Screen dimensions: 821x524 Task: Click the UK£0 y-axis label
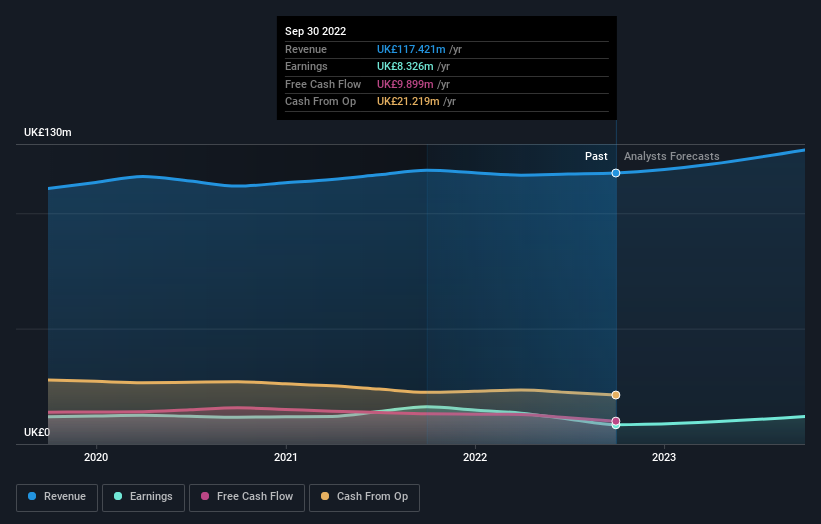[x=37, y=432]
